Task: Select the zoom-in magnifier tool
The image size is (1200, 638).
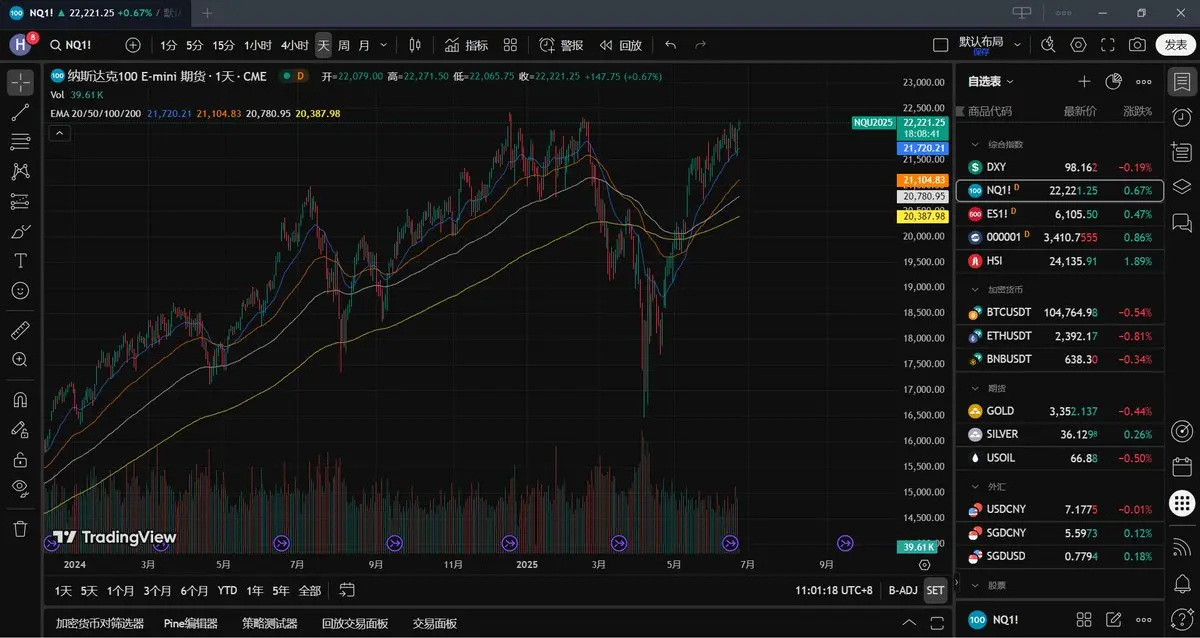Action: [20, 359]
